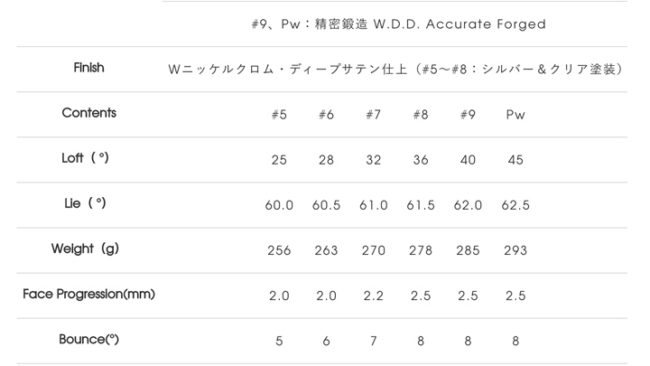Screen dimensions: 650x366
Task: Select the Contents row label
Action: pyautogui.click(x=89, y=113)
